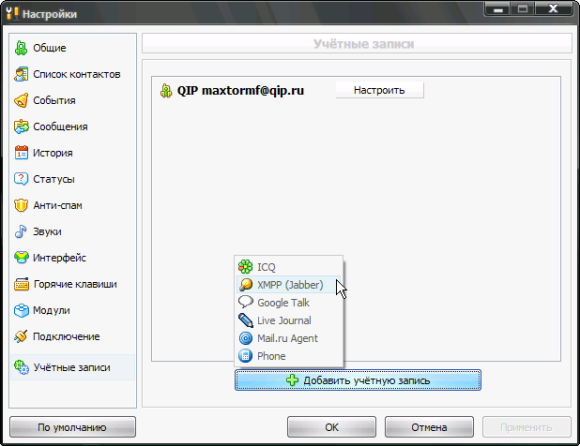This screenshot has width=580, height=446.
Task: Click the Live Journal pencil icon
Action: [245, 320]
